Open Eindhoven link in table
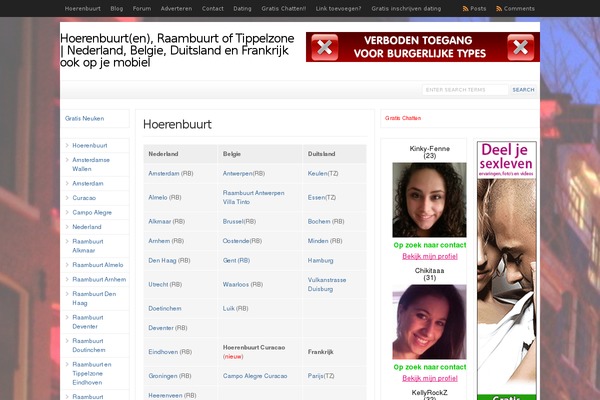600x400 pixels. point(163,352)
